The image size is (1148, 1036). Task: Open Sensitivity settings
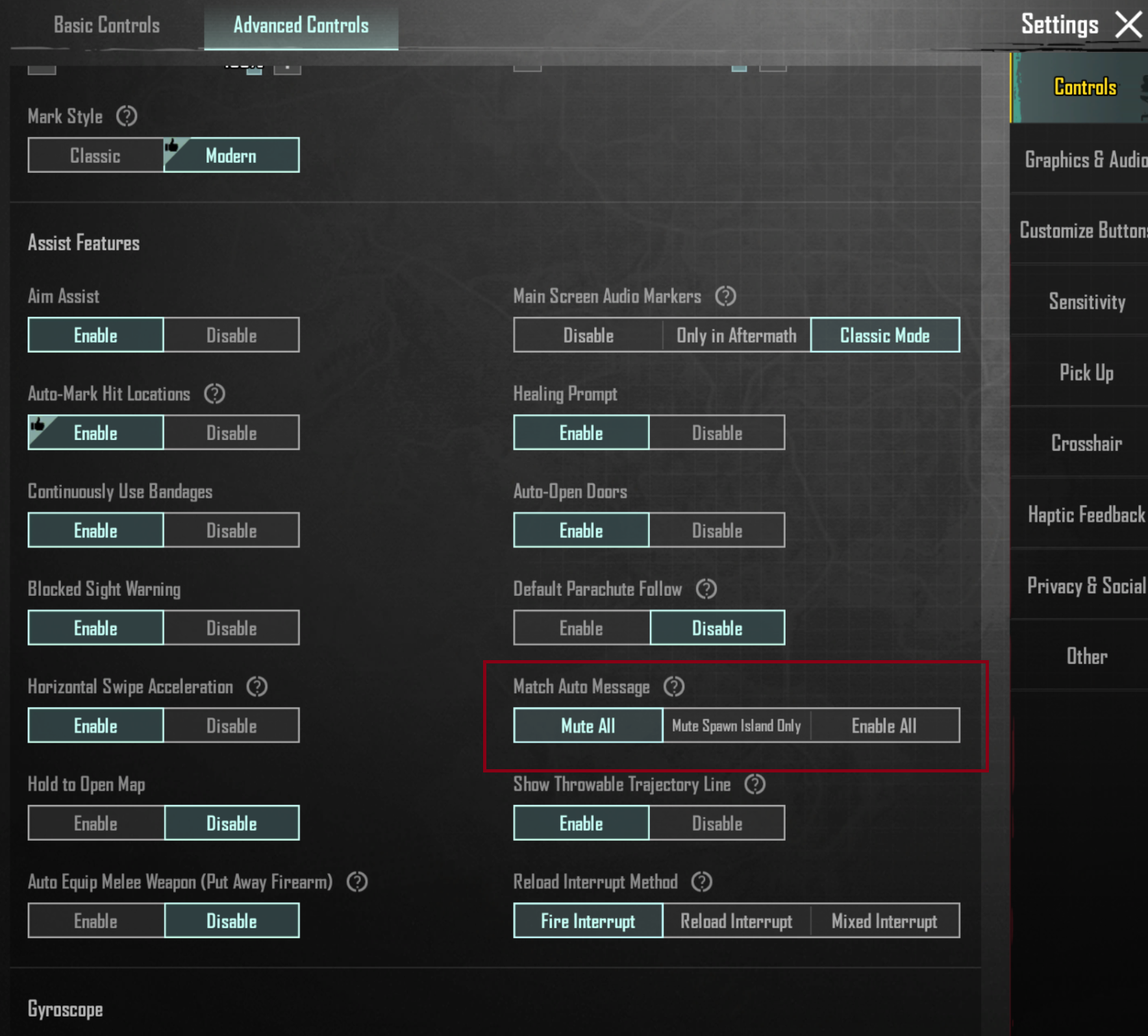1079,301
